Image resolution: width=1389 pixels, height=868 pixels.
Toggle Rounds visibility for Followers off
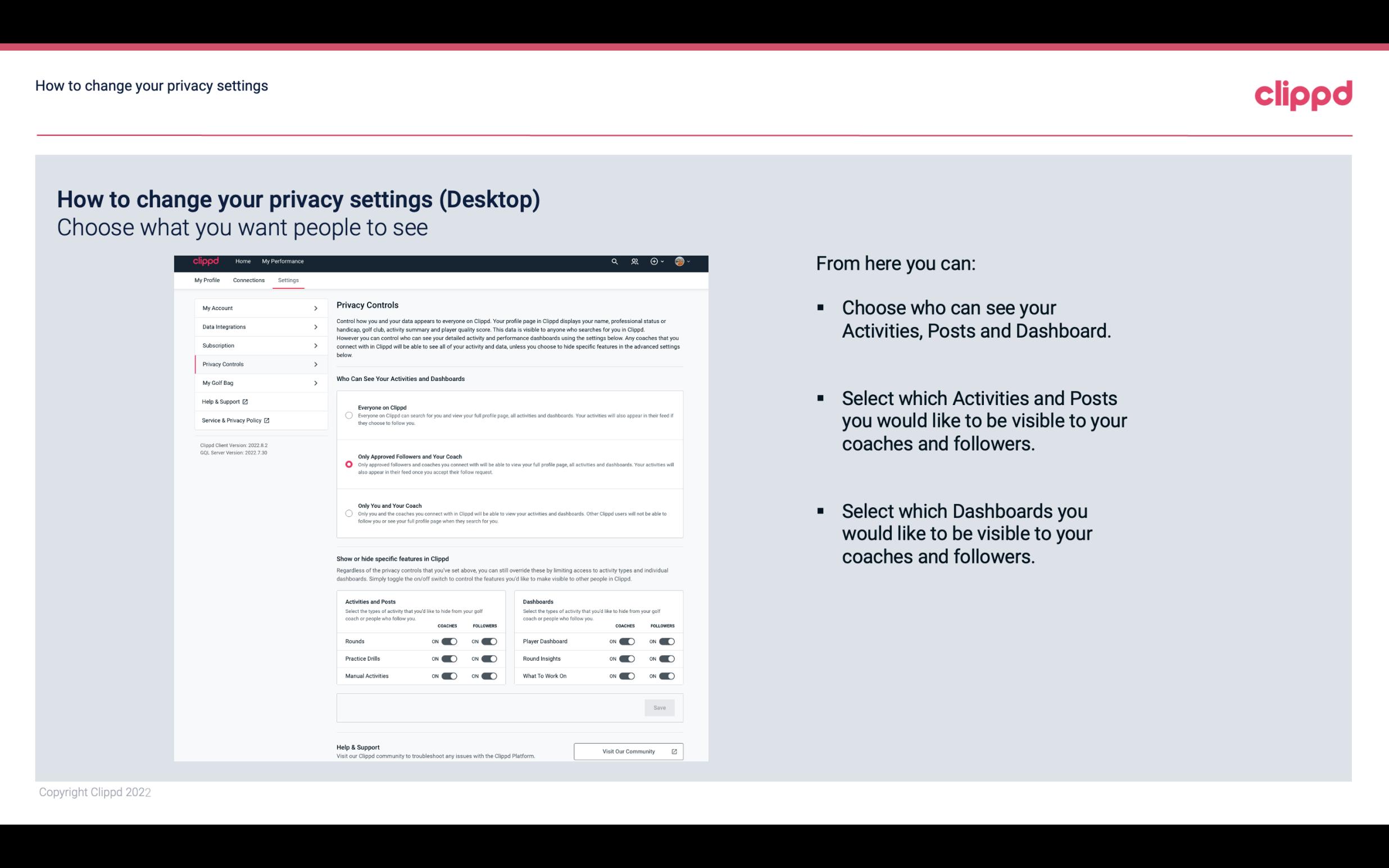click(x=489, y=641)
